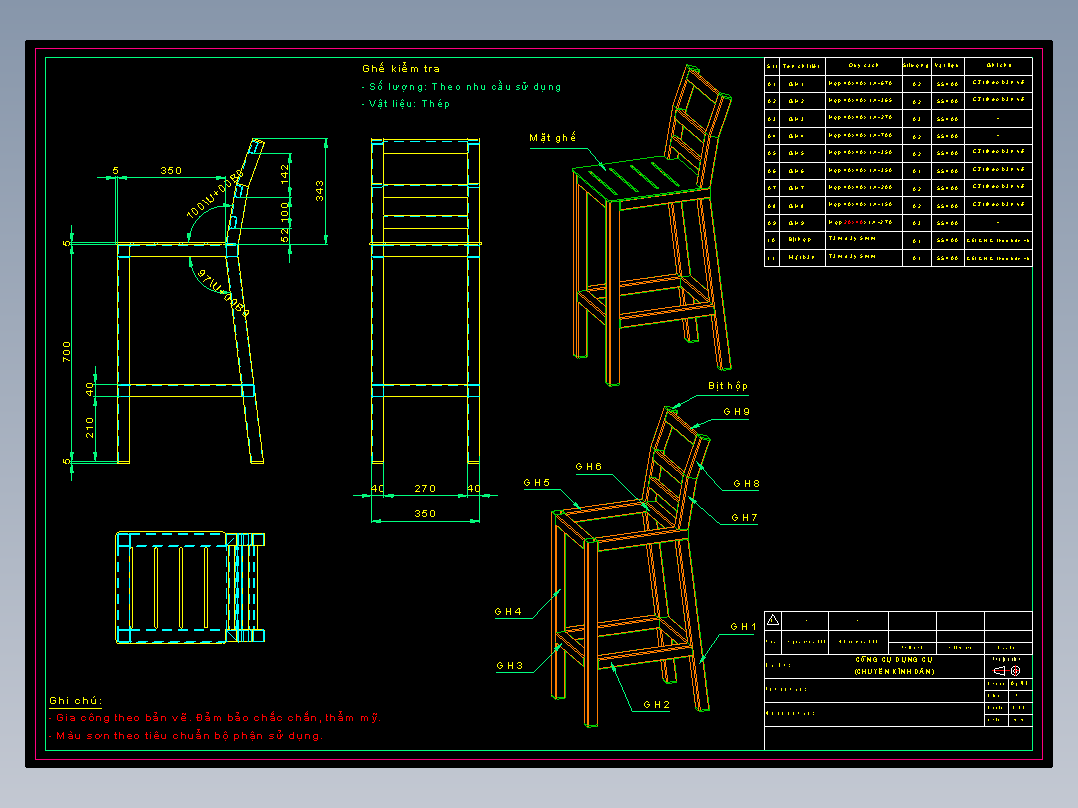Select '(CHUYÊN KÌNH DẦN)' in the title block
Image resolution: width=1078 pixels, height=808 pixels.
point(894,671)
